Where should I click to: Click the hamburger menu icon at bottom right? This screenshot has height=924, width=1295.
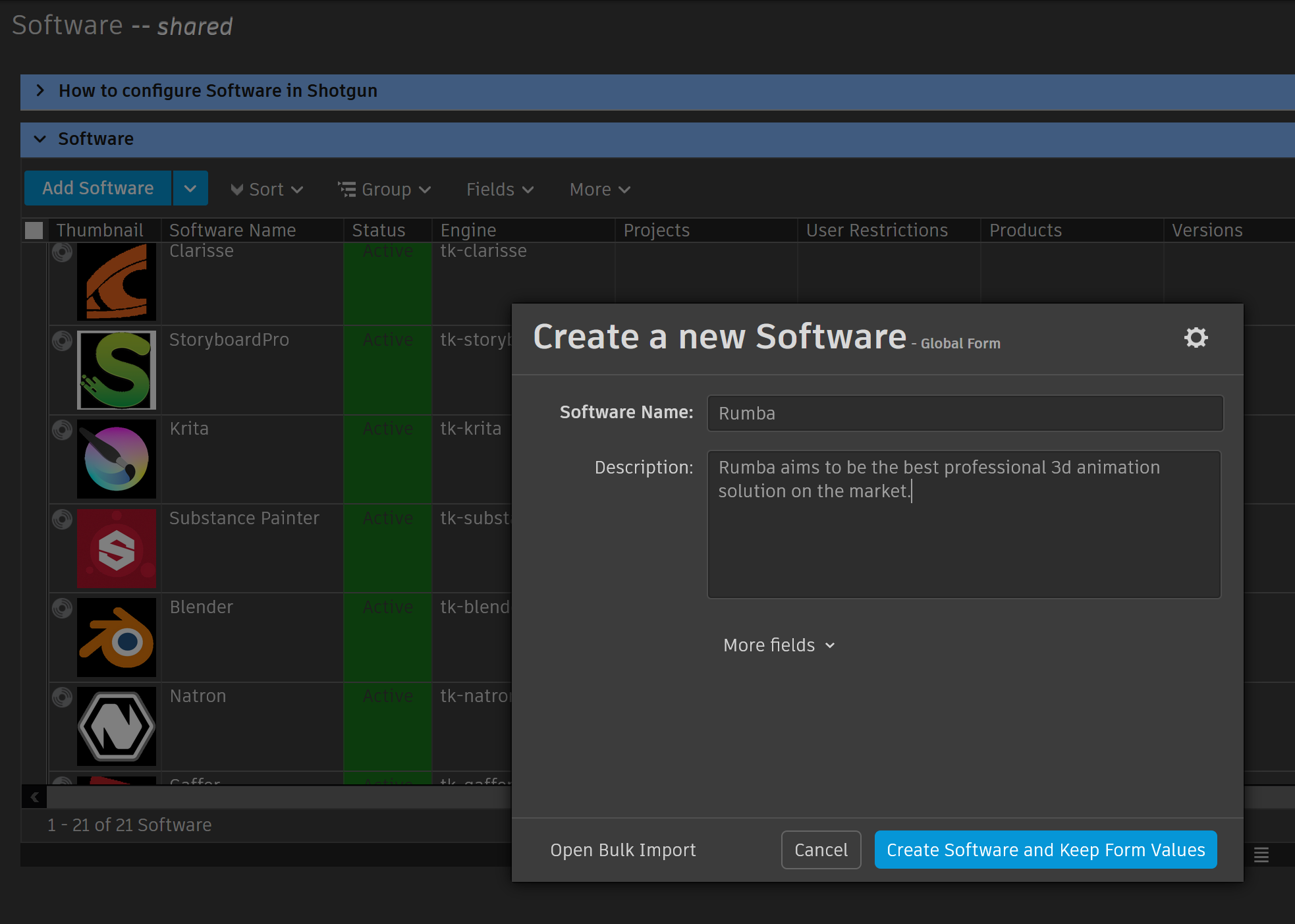click(x=1261, y=855)
